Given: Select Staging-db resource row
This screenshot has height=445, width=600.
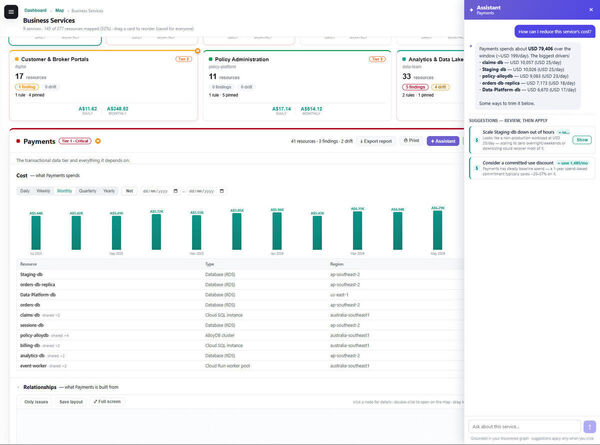Looking at the screenshot, I should pos(240,274).
